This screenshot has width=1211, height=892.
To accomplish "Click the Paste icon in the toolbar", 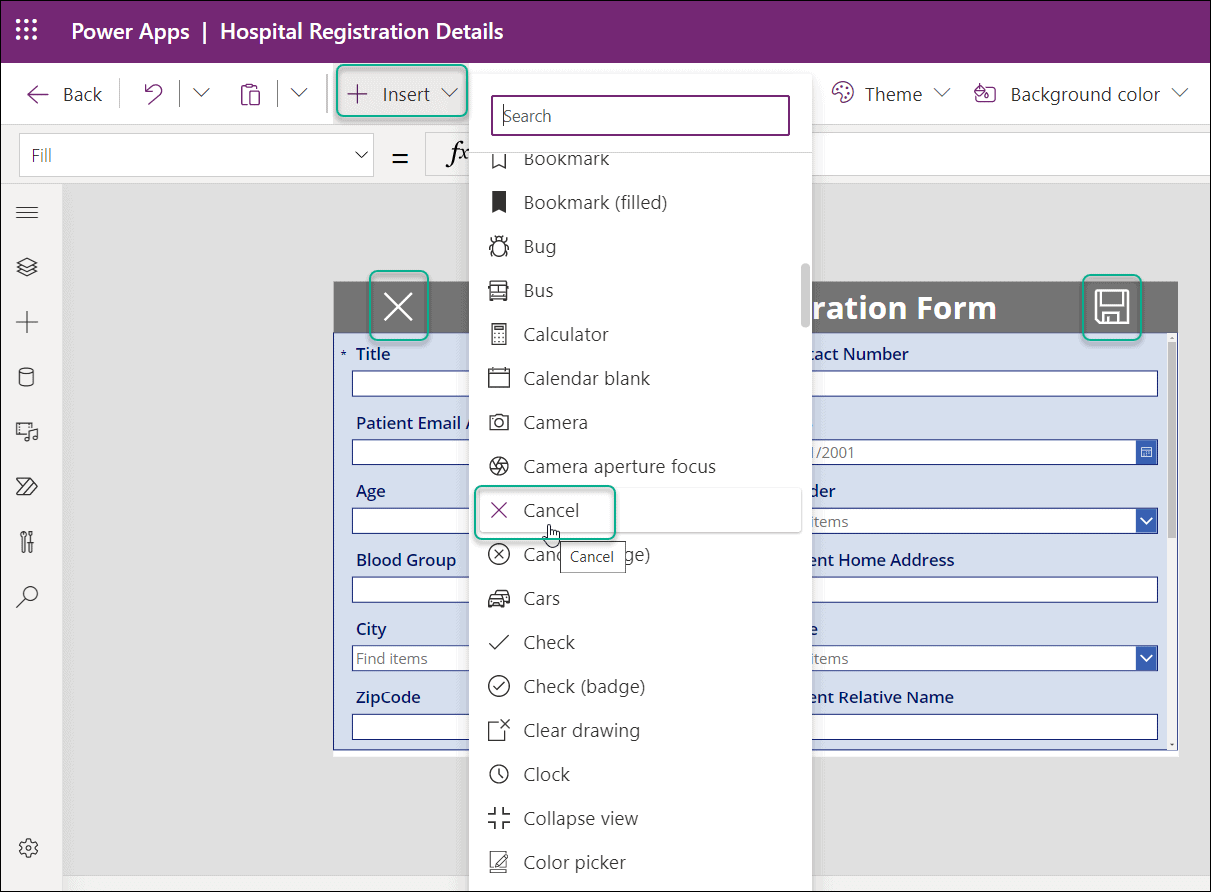I will coord(250,93).
